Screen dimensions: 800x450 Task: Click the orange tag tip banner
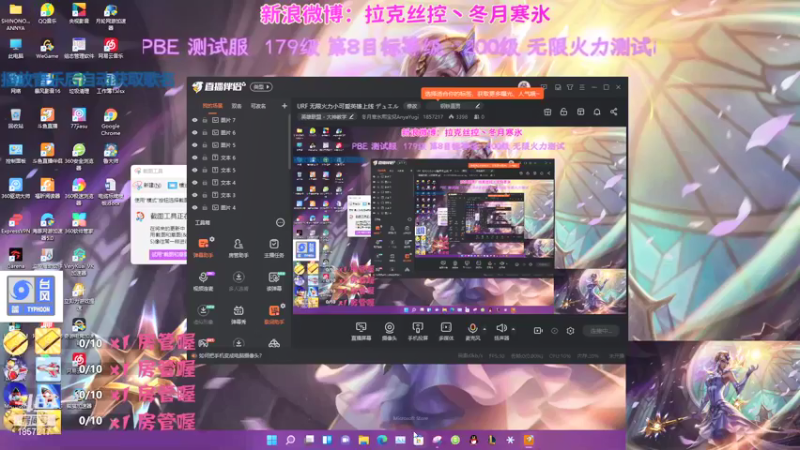482,94
